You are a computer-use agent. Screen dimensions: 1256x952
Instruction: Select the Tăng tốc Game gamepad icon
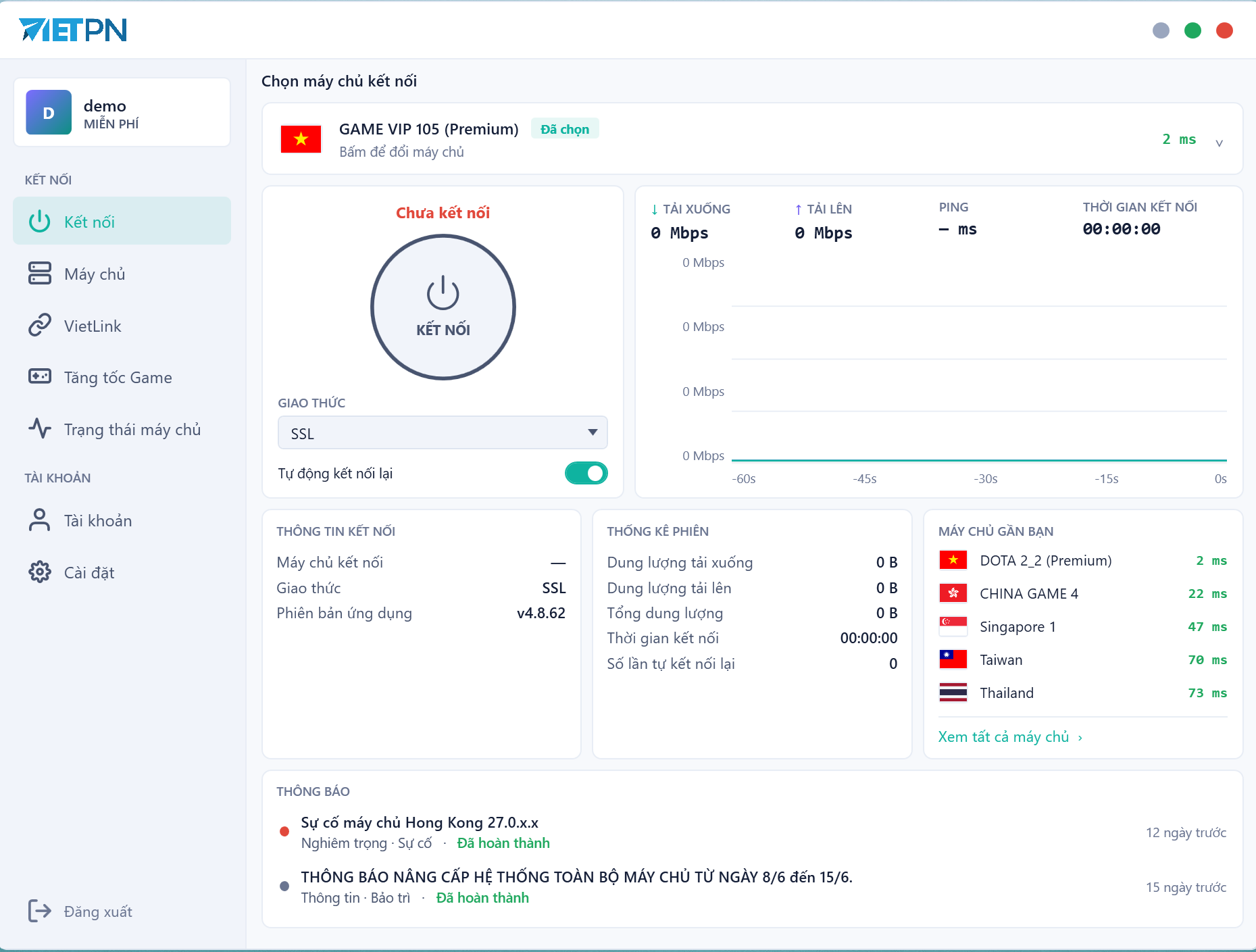tap(40, 376)
